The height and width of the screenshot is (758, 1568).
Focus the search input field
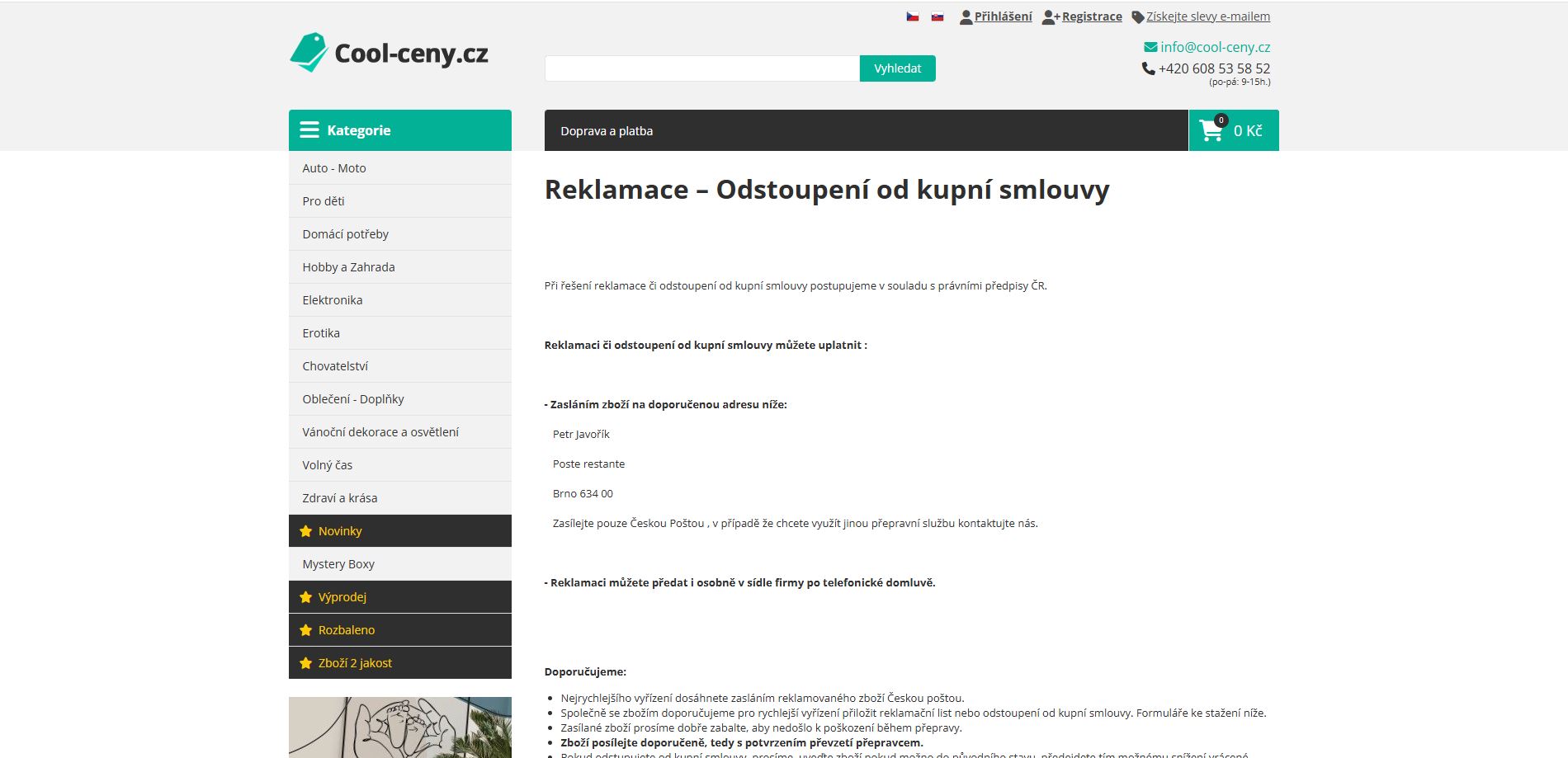click(702, 68)
